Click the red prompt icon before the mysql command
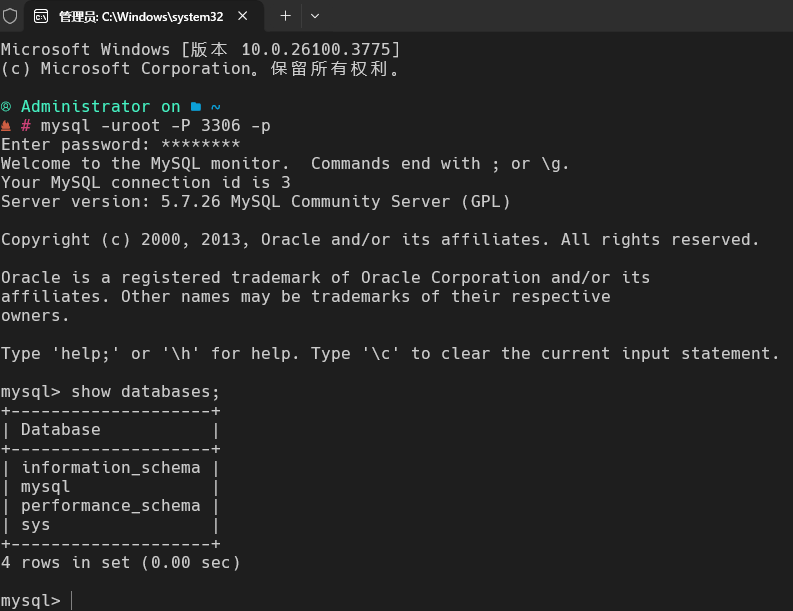 (6, 126)
